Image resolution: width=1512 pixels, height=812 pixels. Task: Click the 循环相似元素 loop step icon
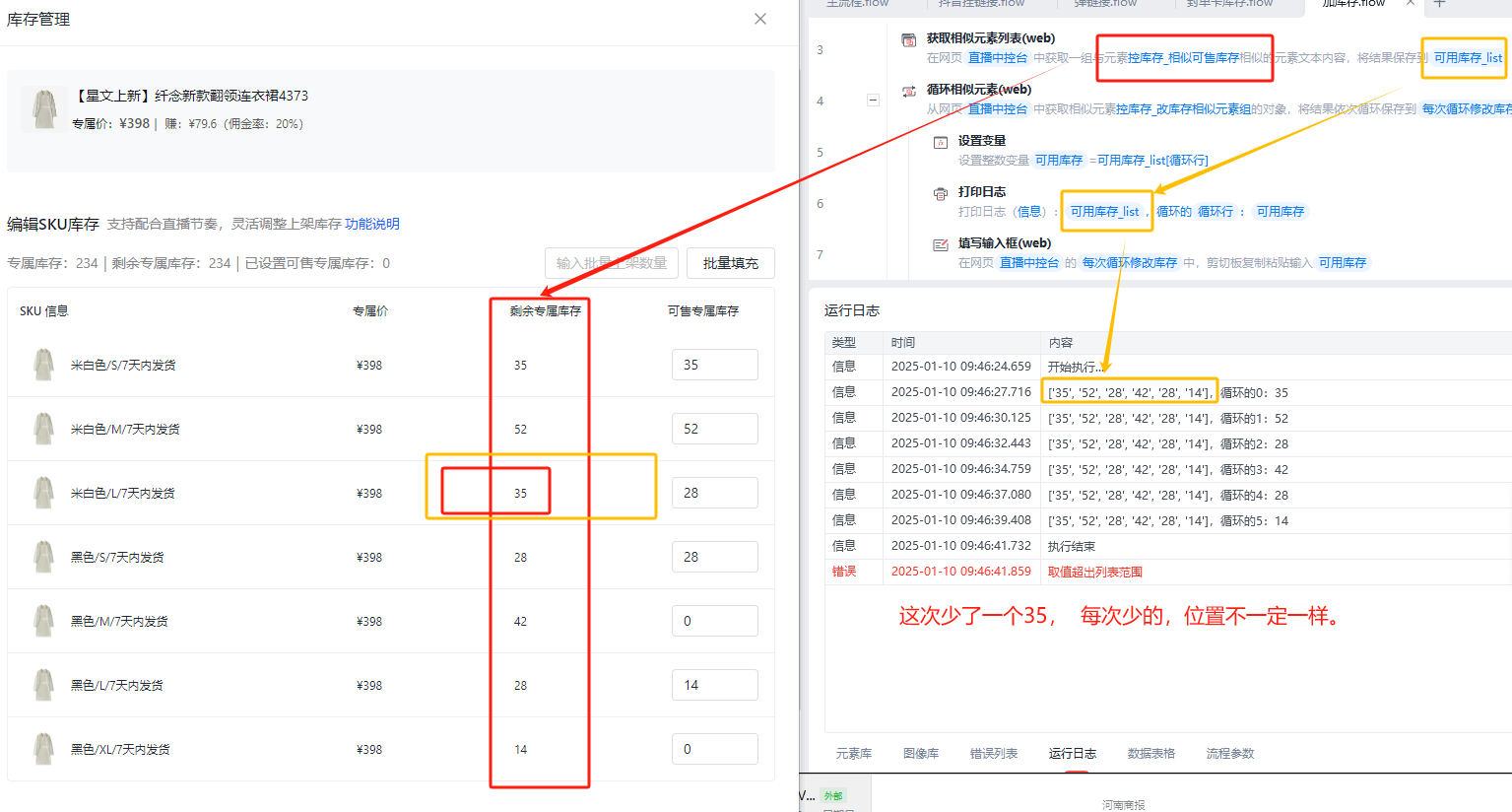pos(908,91)
